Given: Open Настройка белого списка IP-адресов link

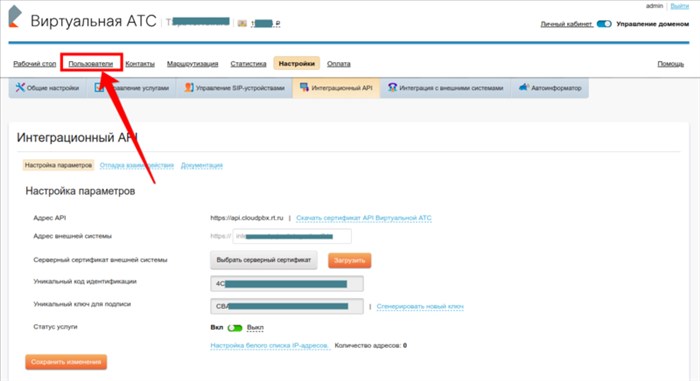Looking at the screenshot, I should 270,345.
